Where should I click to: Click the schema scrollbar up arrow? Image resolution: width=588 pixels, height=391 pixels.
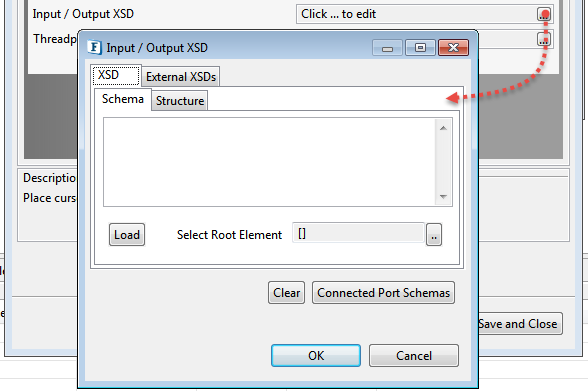443,128
